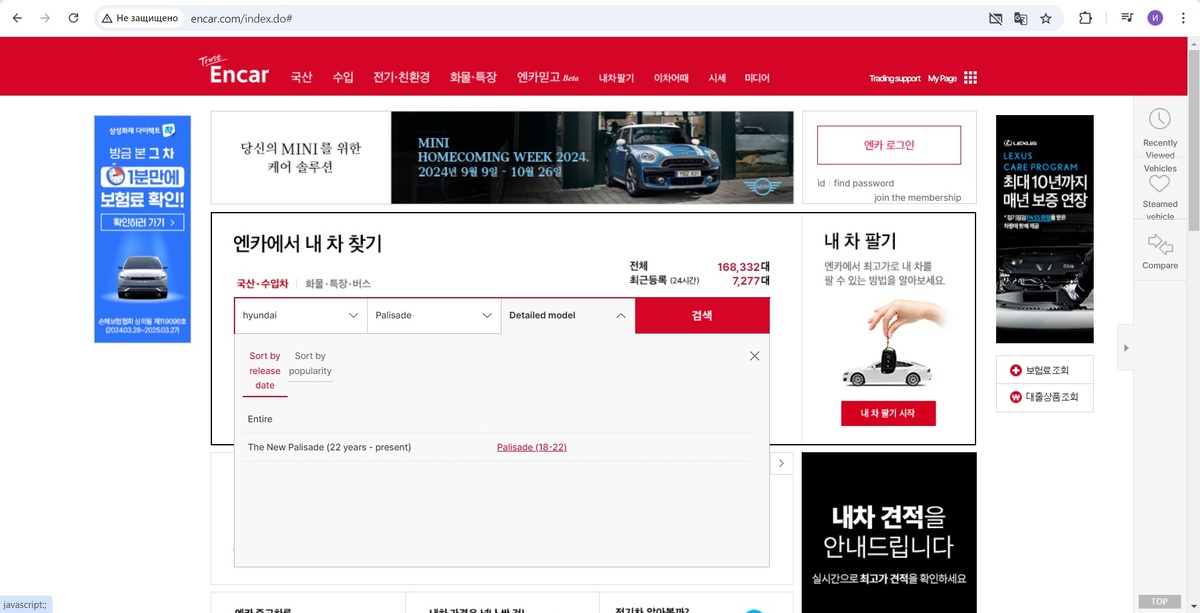Click the TOP button at page bottom
The height and width of the screenshot is (613, 1200).
pos(1159,602)
